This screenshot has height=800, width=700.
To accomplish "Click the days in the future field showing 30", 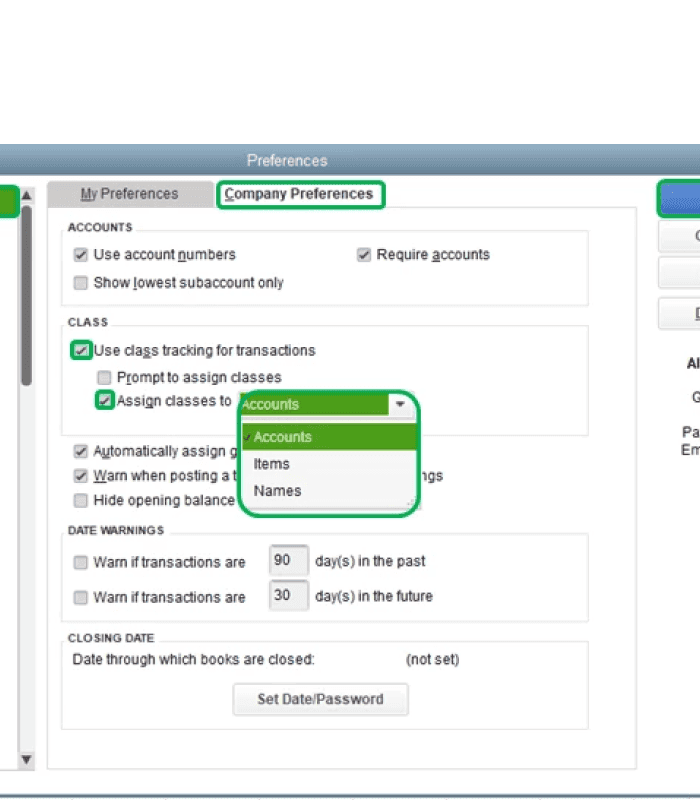I will pyautogui.click(x=289, y=595).
